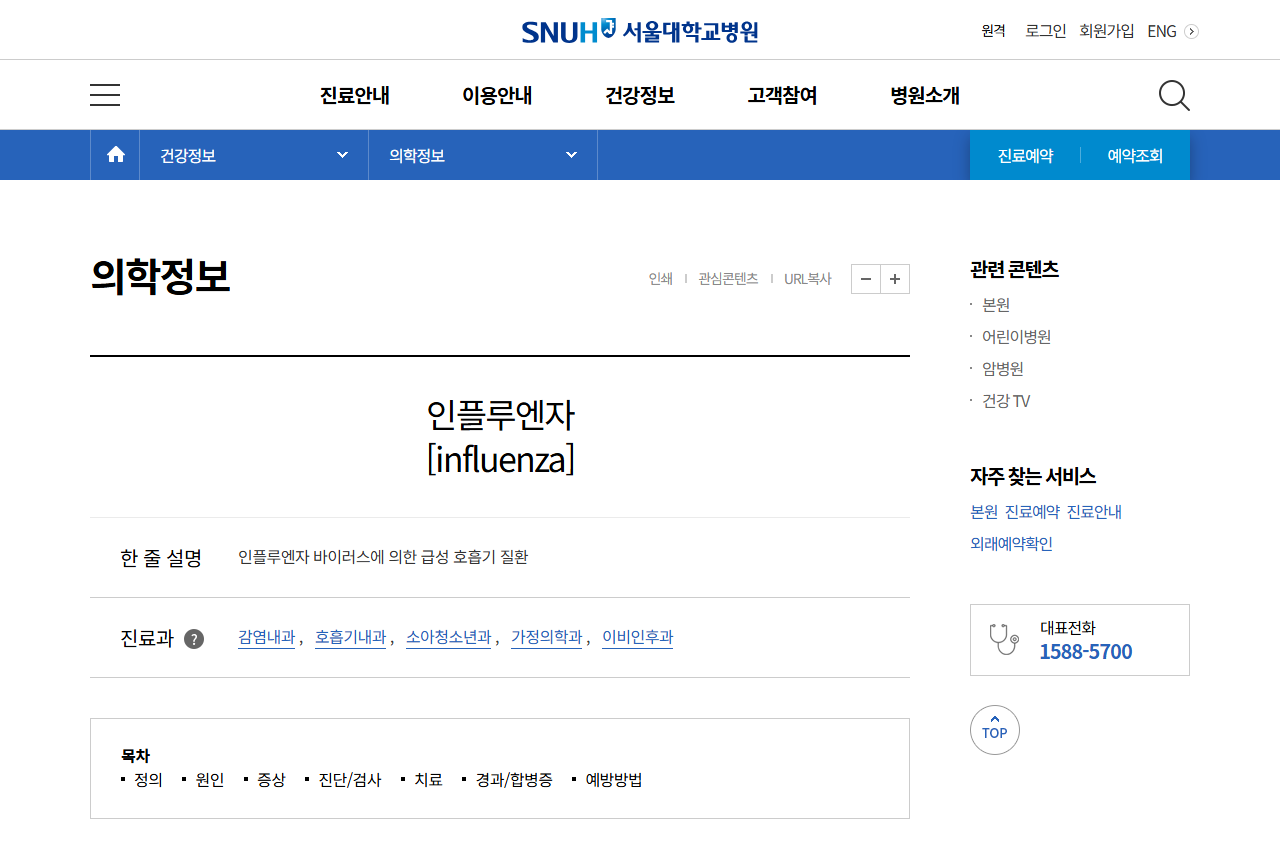Click the 예약조회 button
1280x860 pixels.
tap(1135, 156)
